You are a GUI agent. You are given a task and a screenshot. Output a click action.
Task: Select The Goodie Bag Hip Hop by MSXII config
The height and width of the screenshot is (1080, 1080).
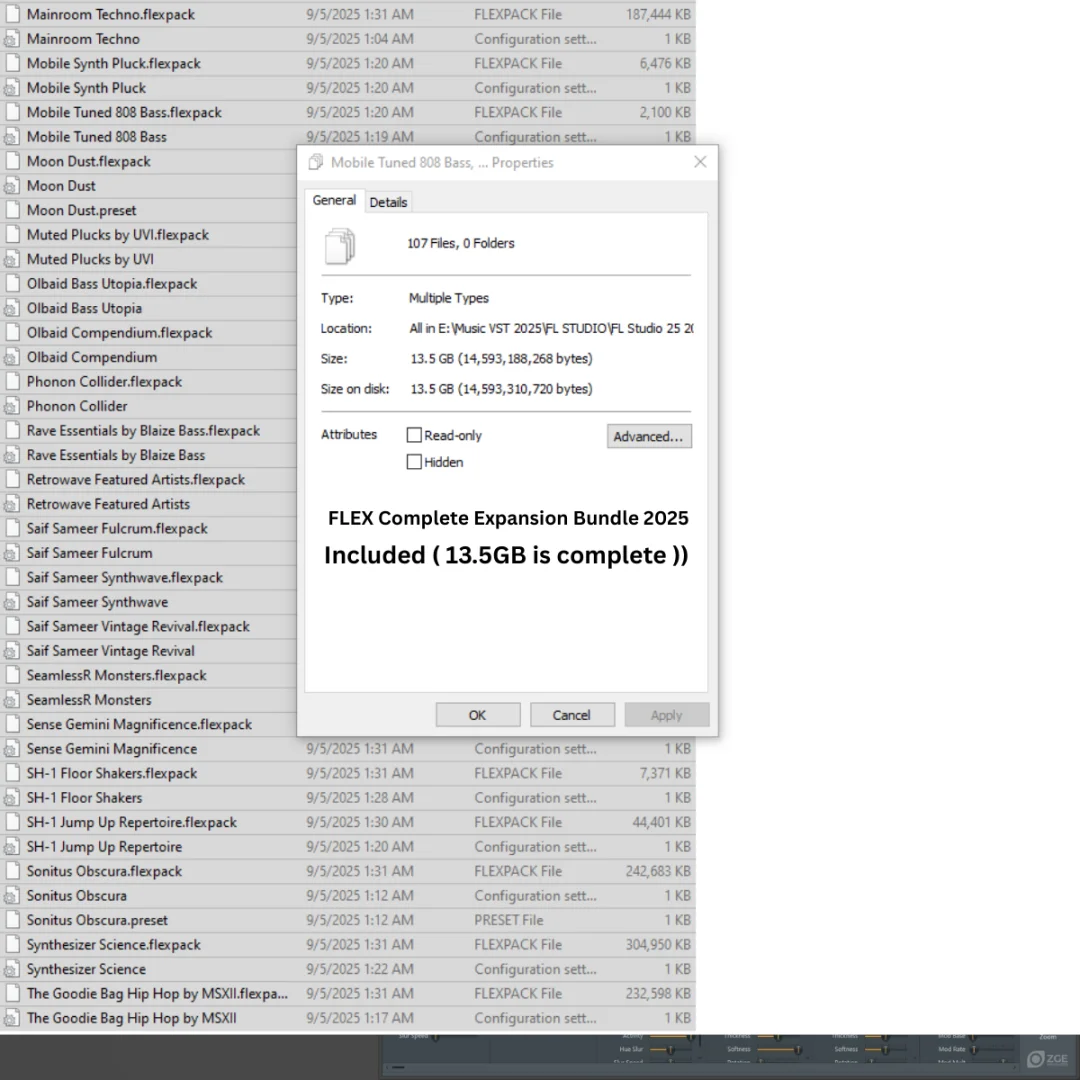tap(131, 1018)
